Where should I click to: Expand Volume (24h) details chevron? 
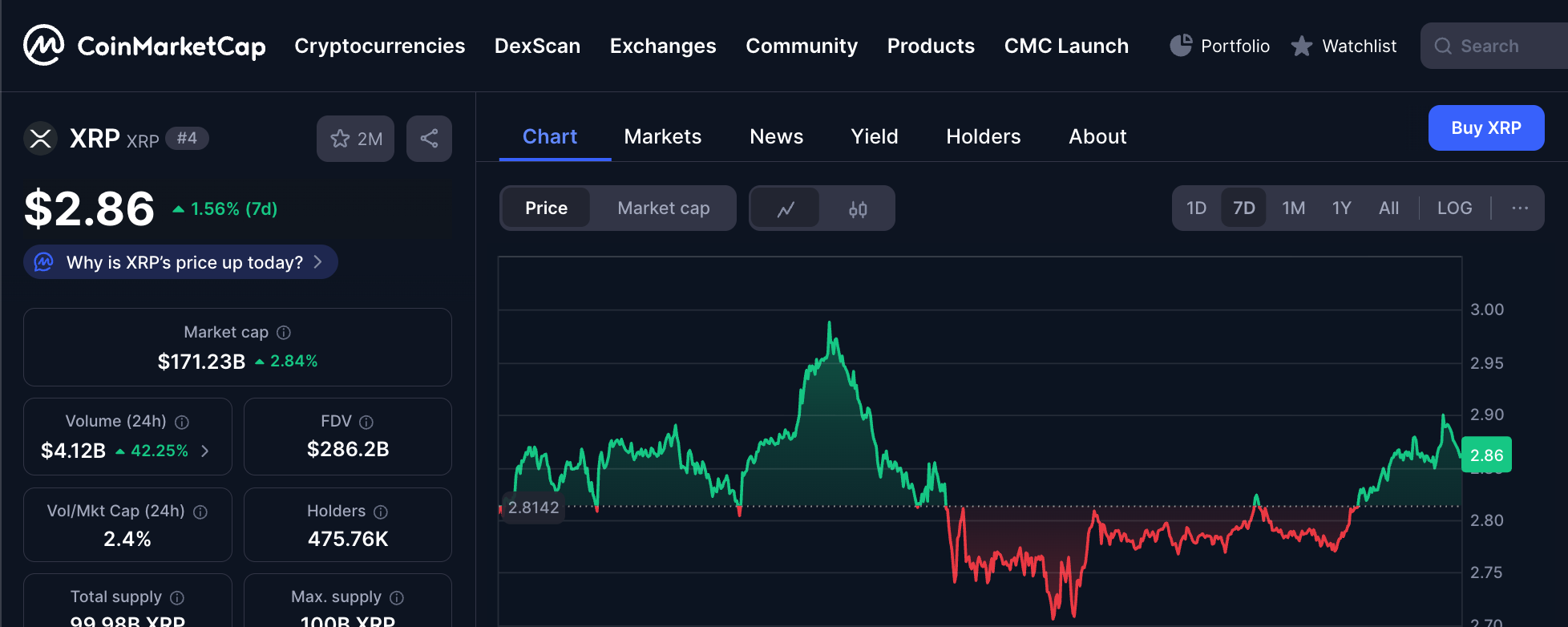click(205, 451)
